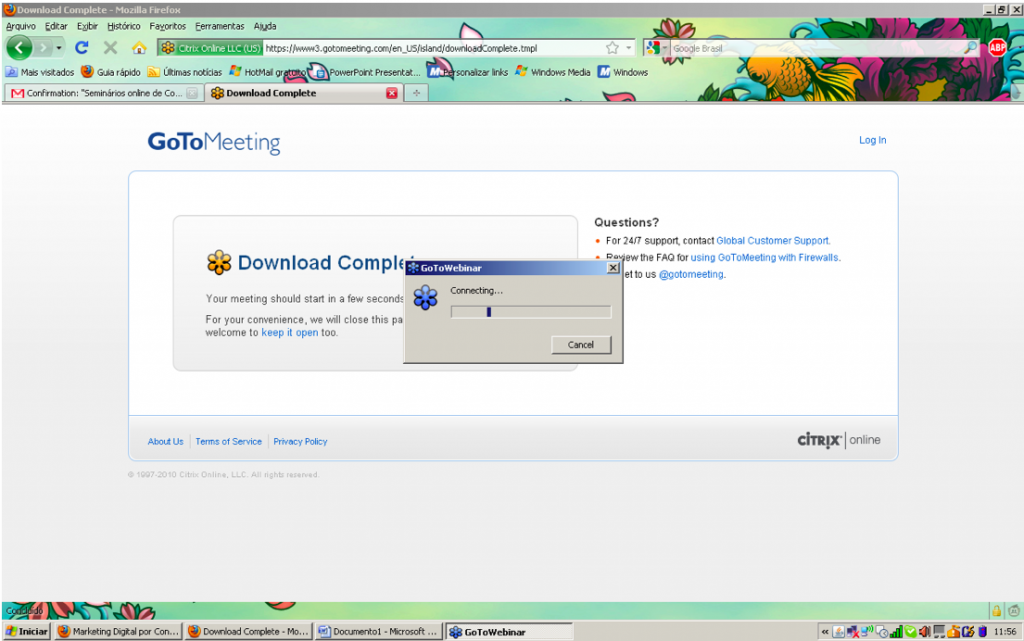Open a new tab with the plus button
This screenshot has width=1024, height=641.
(x=416, y=93)
